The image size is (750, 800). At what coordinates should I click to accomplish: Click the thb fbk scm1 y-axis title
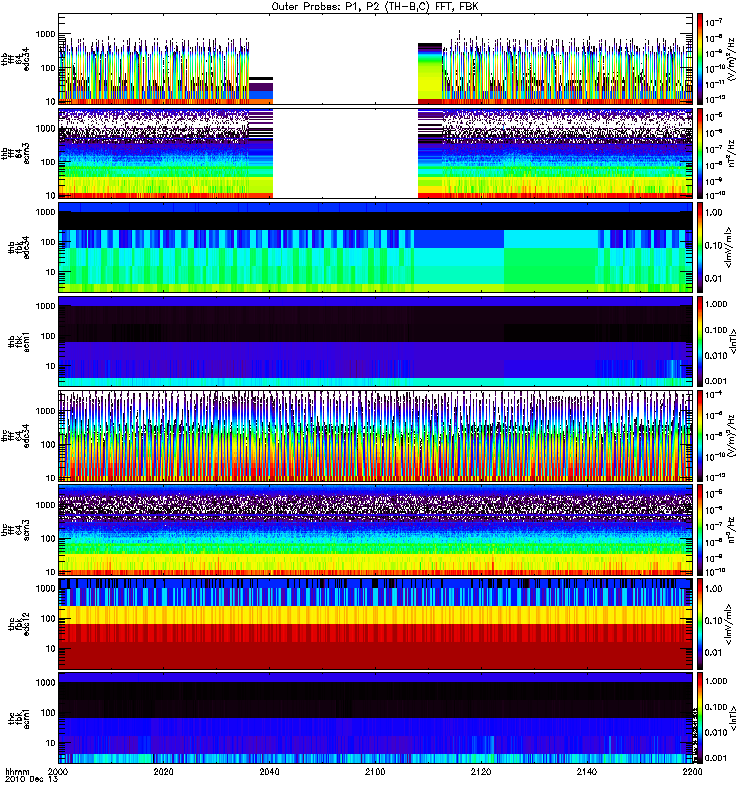click(x=16, y=341)
